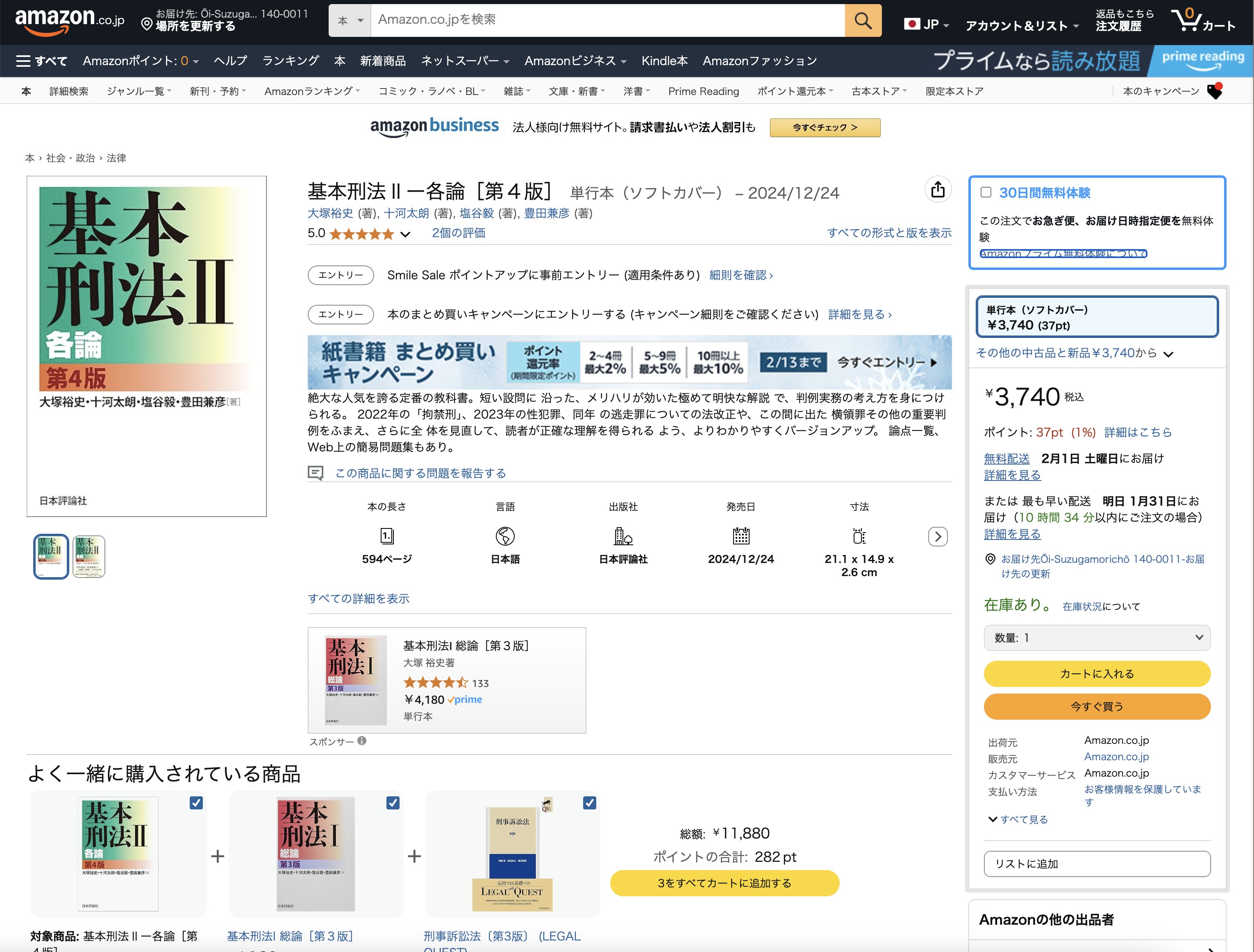Click the Japan flag language icon

[911, 24]
